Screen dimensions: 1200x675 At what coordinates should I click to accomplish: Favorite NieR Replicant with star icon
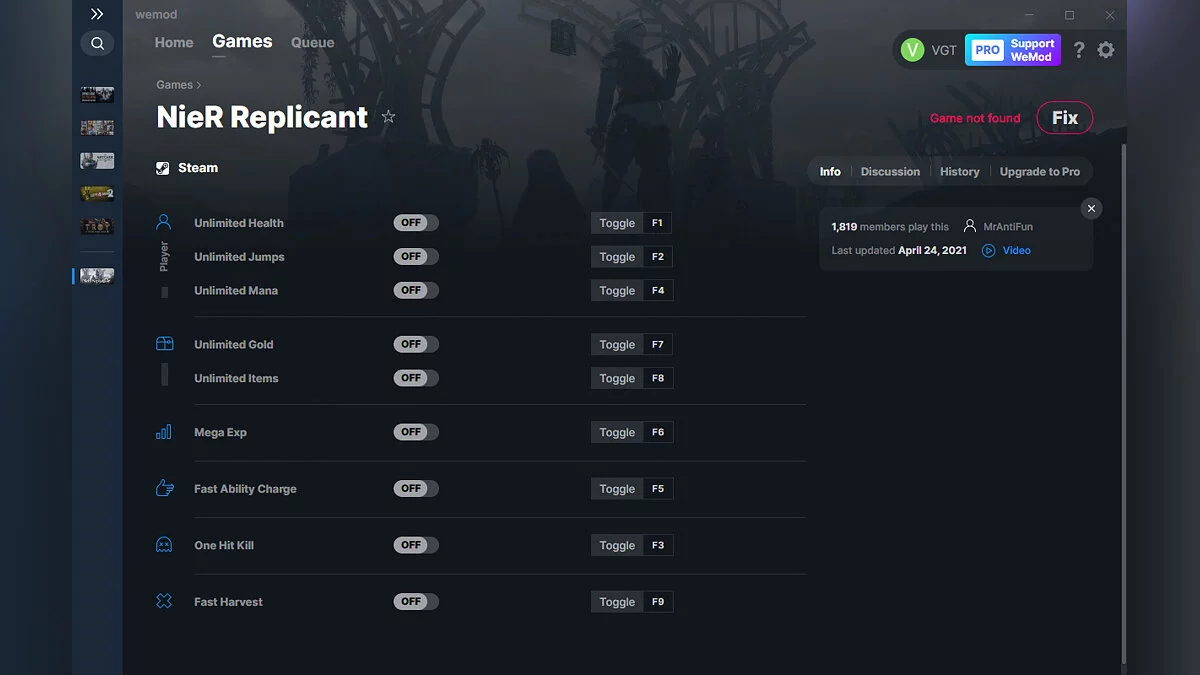(388, 117)
